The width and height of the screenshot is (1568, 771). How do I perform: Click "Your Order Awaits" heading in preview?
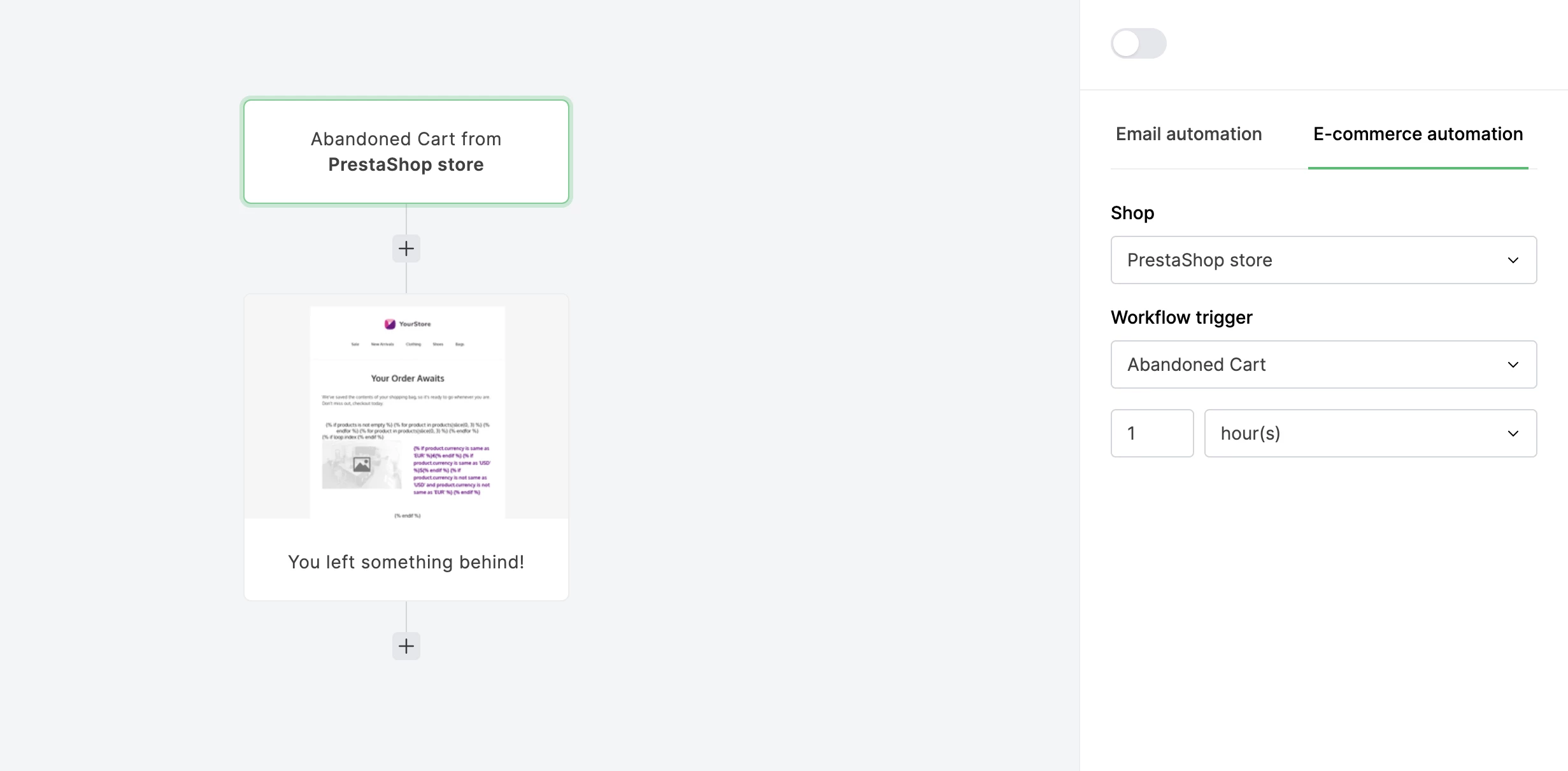[408, 378]
